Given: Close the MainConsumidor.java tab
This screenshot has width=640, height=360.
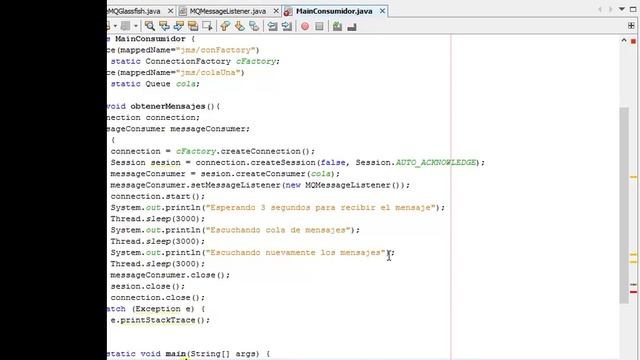Looking at the screenshot, I should click(382, 11).
